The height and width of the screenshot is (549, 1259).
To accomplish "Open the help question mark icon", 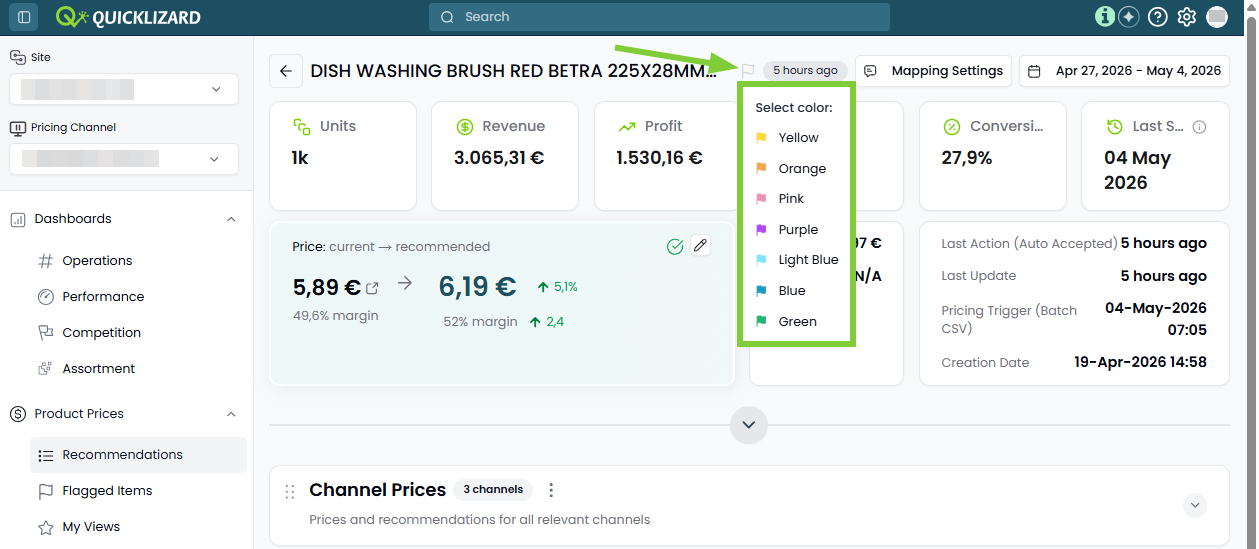I will 1158,17.
